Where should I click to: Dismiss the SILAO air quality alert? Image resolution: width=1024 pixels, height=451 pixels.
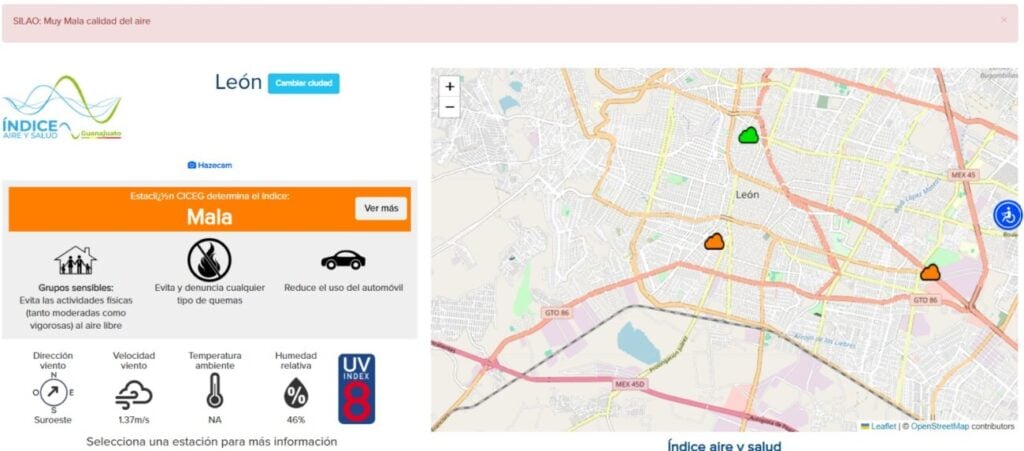[x=1004, y=20]
